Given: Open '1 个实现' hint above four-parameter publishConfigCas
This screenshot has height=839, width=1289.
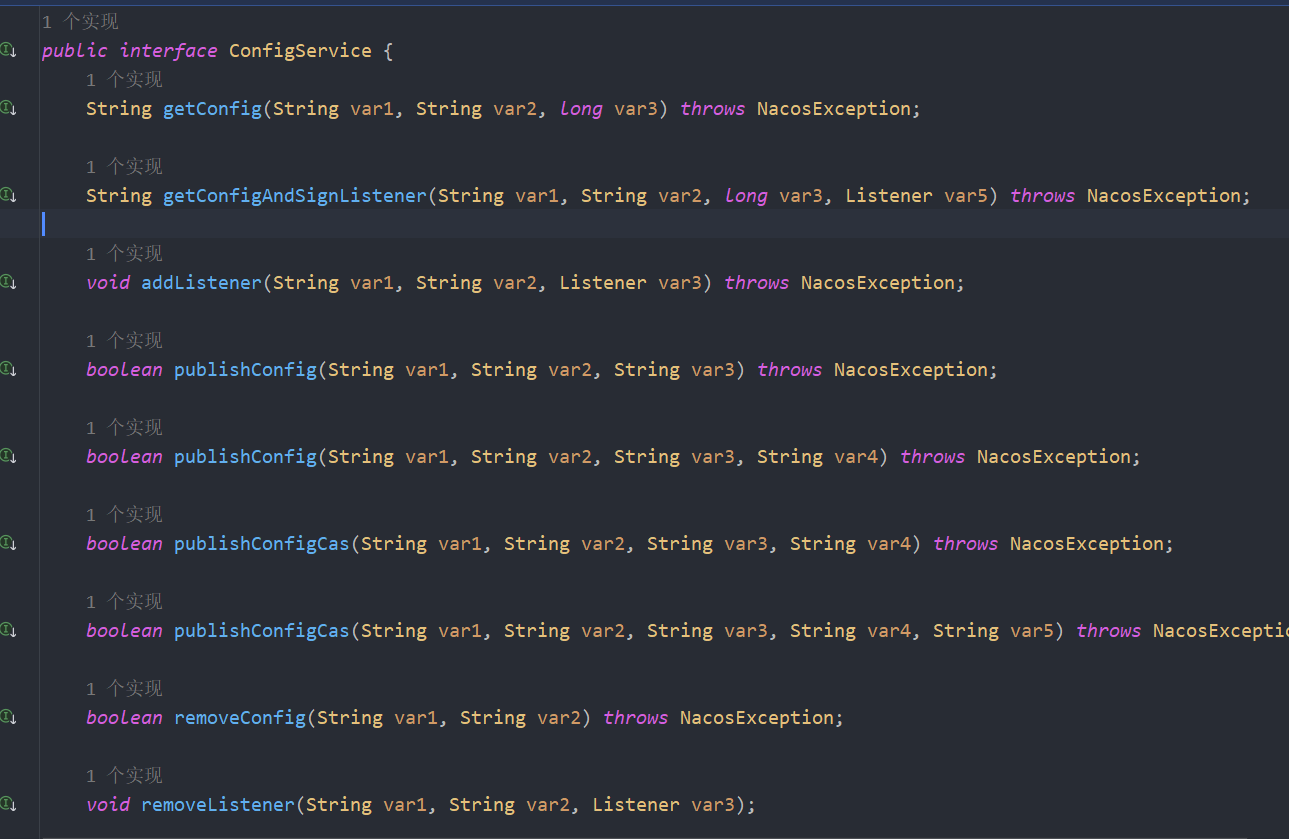Looking at the screenshot, I should 124,515.
